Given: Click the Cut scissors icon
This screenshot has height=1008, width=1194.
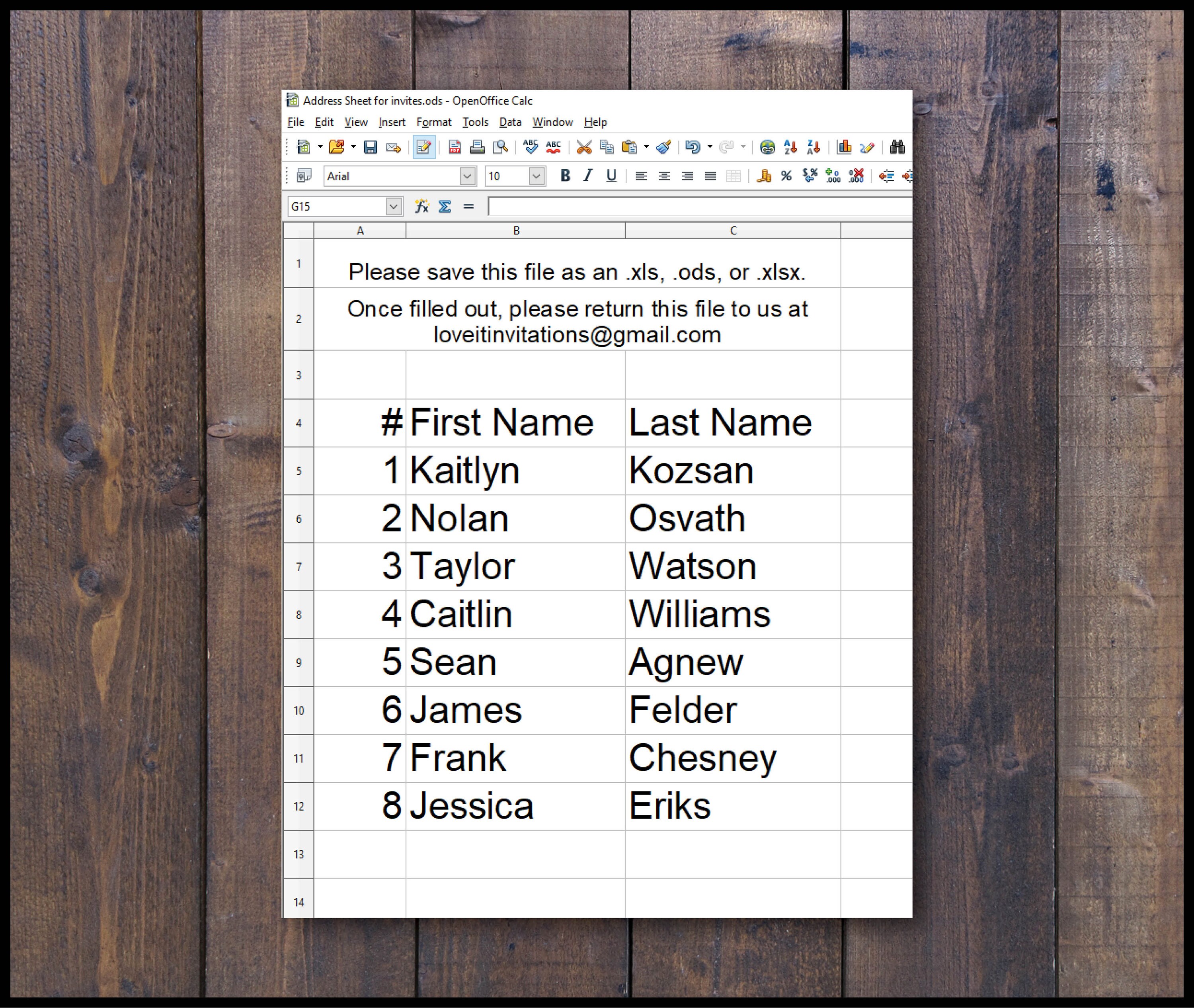Looking at the screenshot, I should pos(583,147).
